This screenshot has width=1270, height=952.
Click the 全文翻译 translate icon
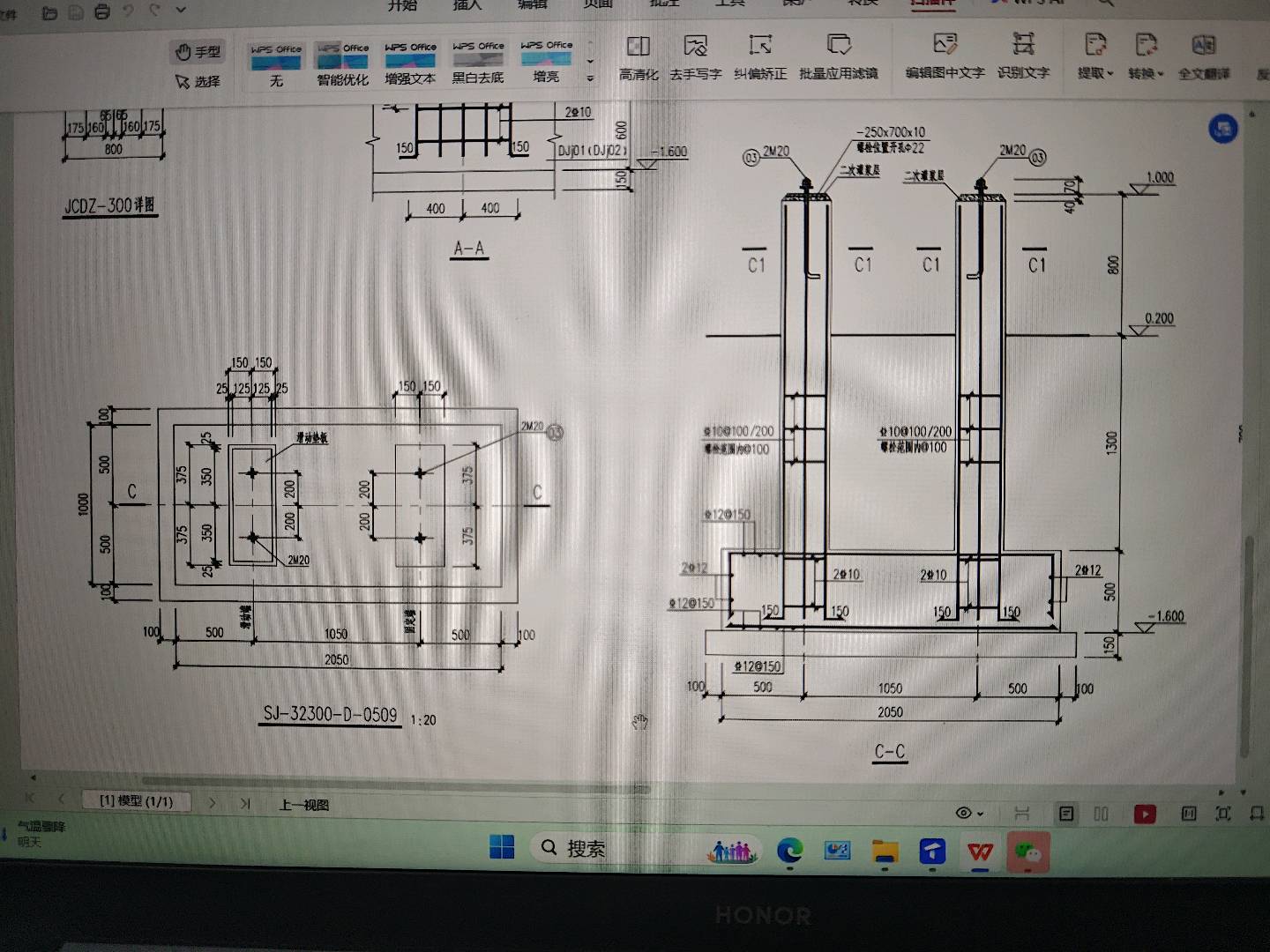click(1204, 57)
